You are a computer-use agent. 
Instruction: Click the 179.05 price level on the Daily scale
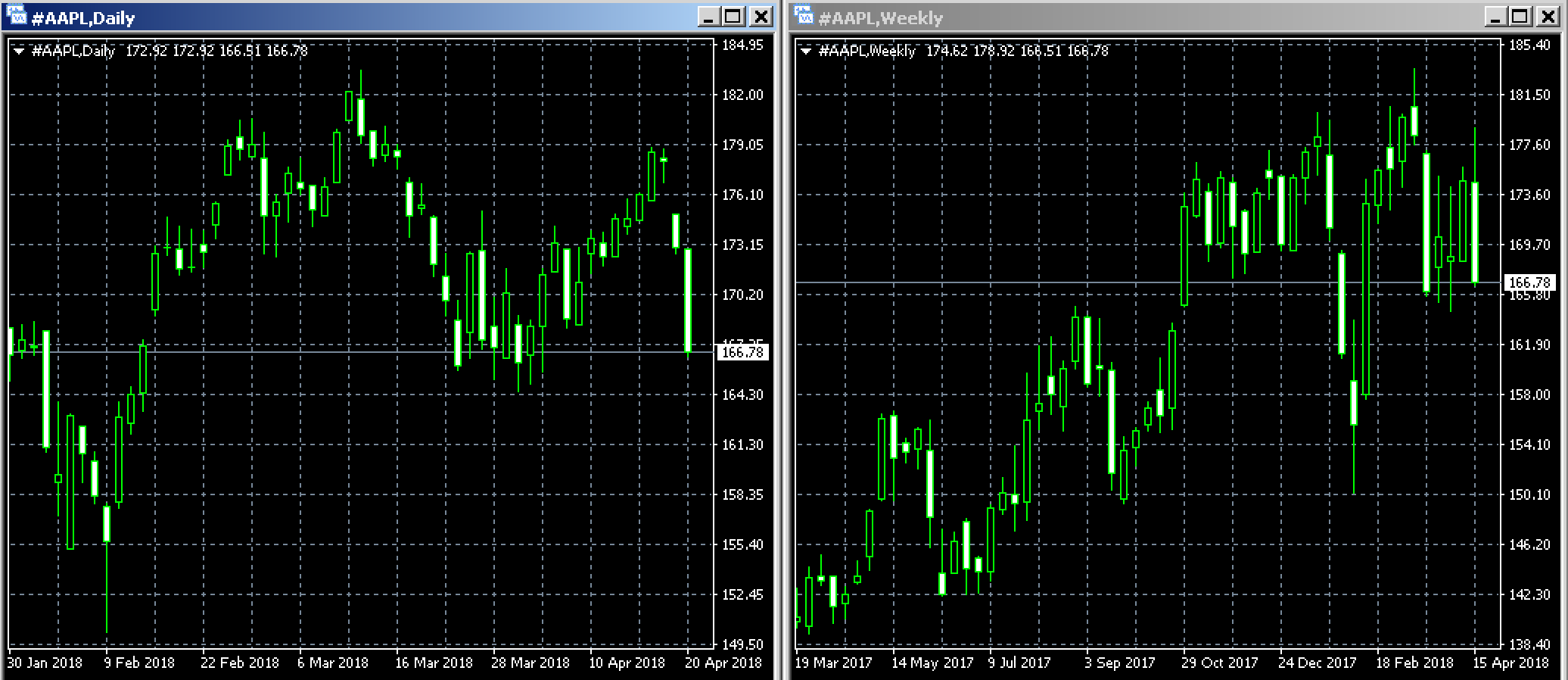click(742, 145)
